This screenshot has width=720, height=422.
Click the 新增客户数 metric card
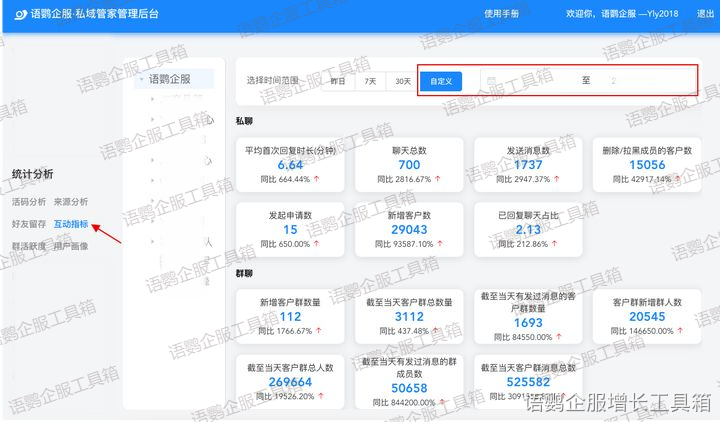coord(409,229)
